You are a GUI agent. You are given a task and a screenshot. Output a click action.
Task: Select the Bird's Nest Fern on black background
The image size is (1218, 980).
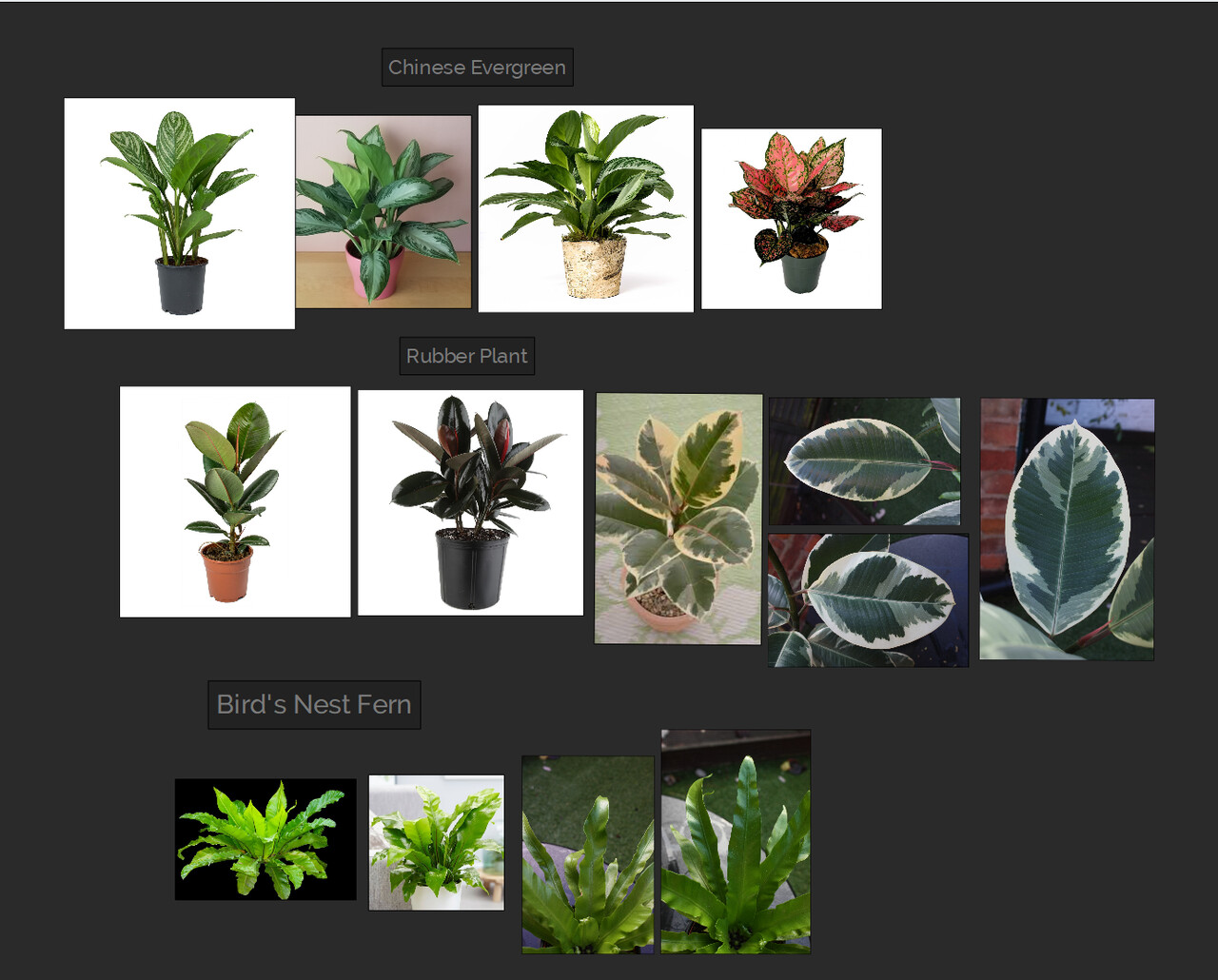click(x=265, y=839)
